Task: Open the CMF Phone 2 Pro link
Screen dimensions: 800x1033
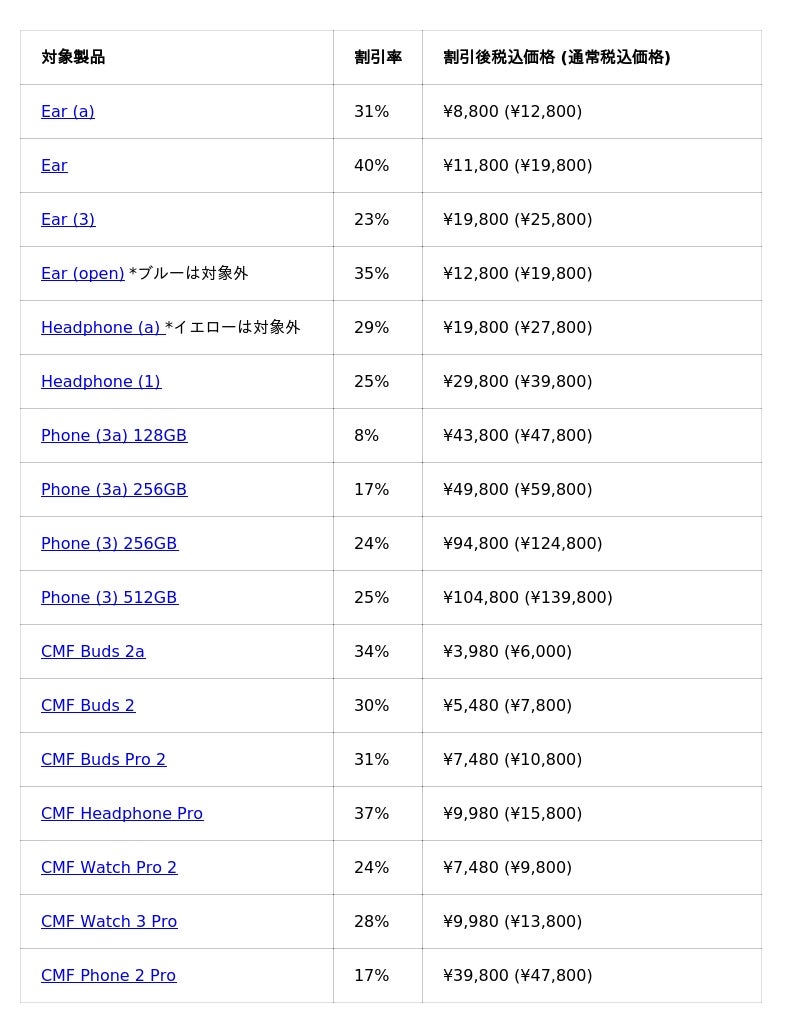Action: (x=108, y=976)
